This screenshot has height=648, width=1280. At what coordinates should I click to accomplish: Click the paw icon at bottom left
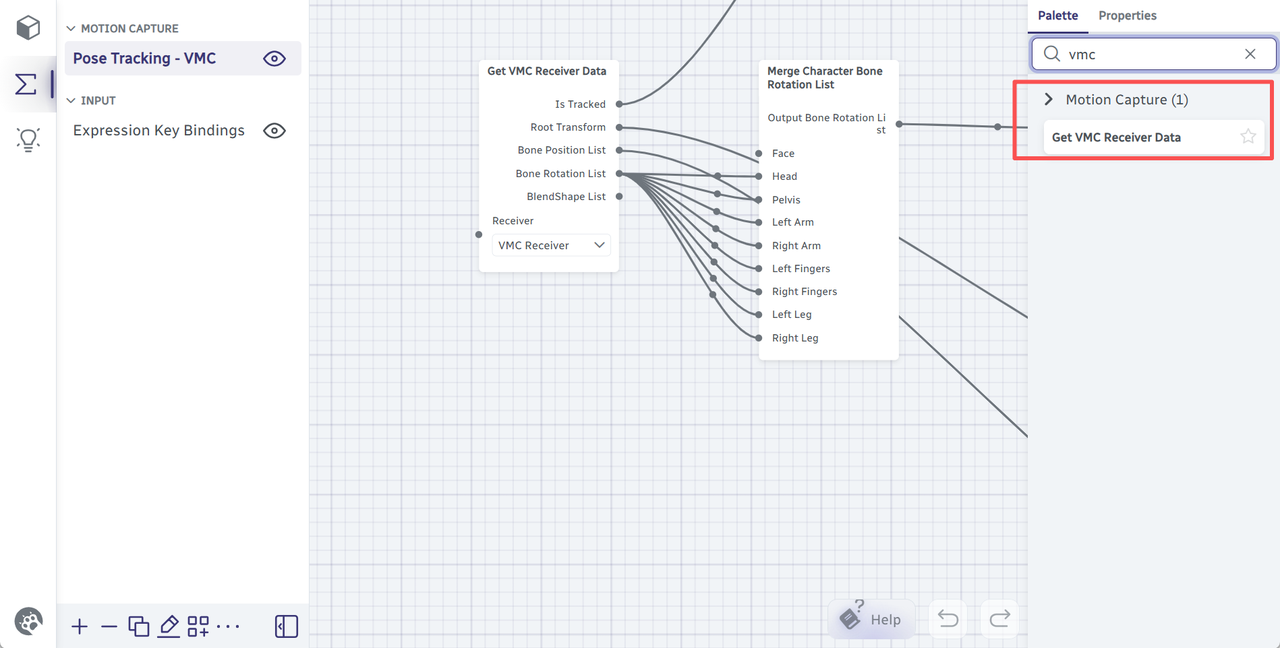point(29,622)
